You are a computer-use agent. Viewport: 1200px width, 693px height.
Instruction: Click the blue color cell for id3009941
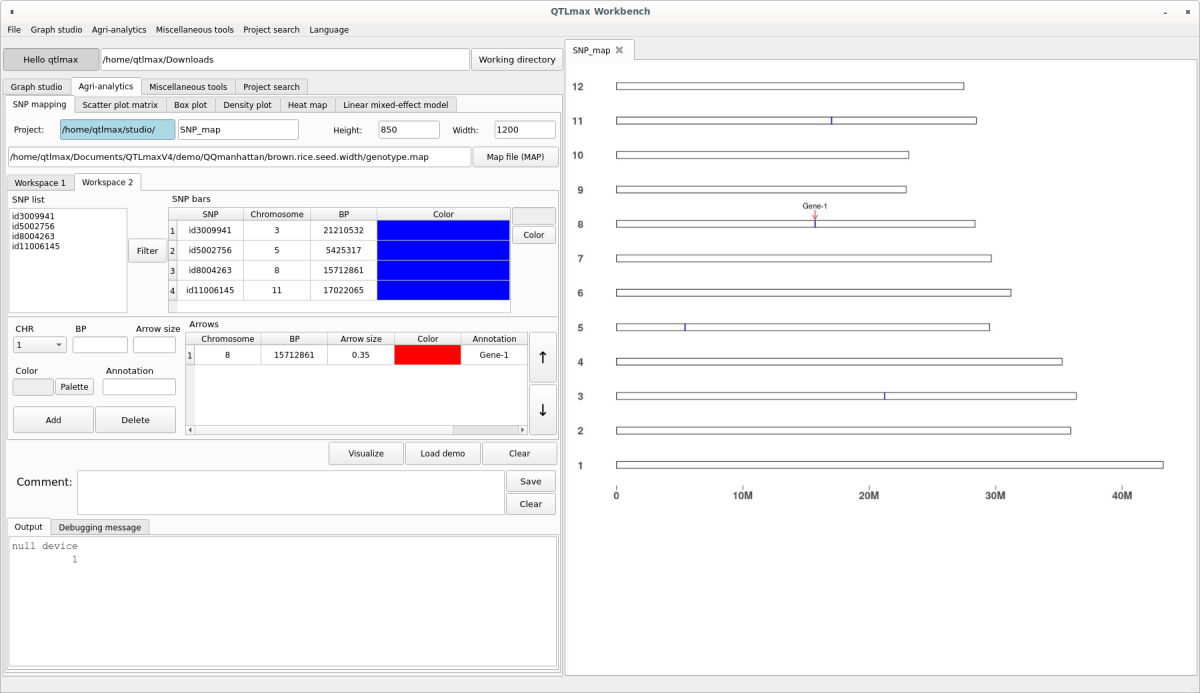443,230
